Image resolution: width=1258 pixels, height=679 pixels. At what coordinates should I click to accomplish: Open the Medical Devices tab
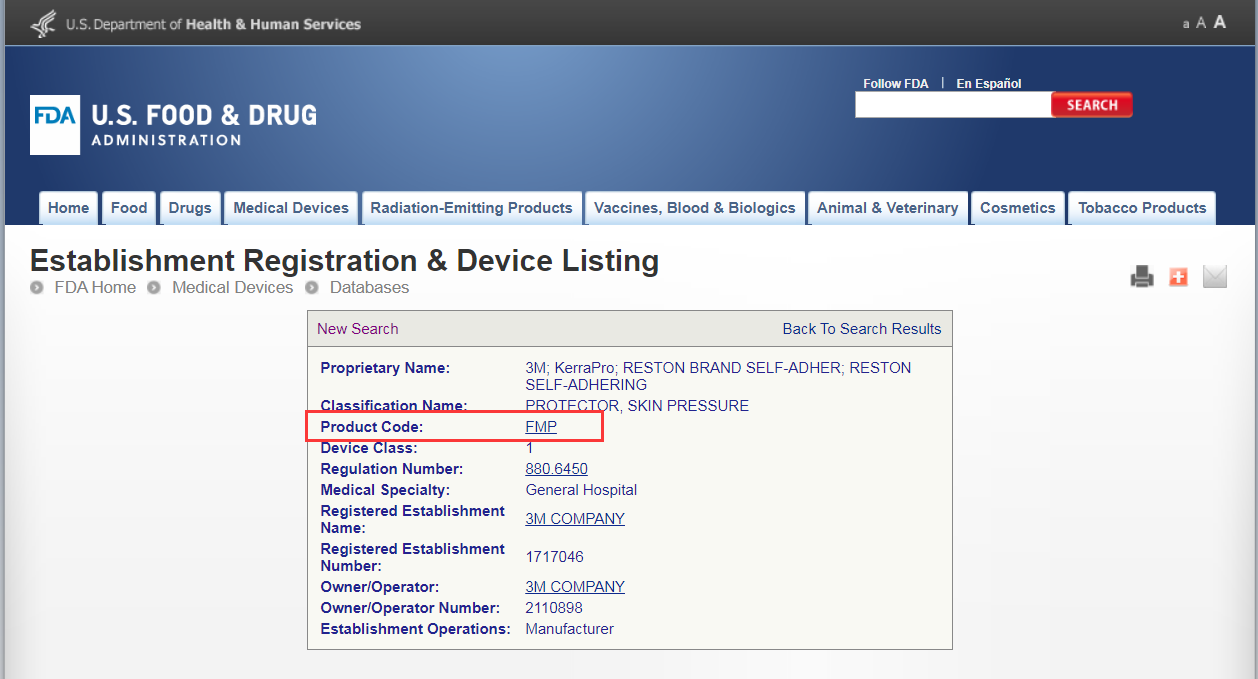pos(291,208)
